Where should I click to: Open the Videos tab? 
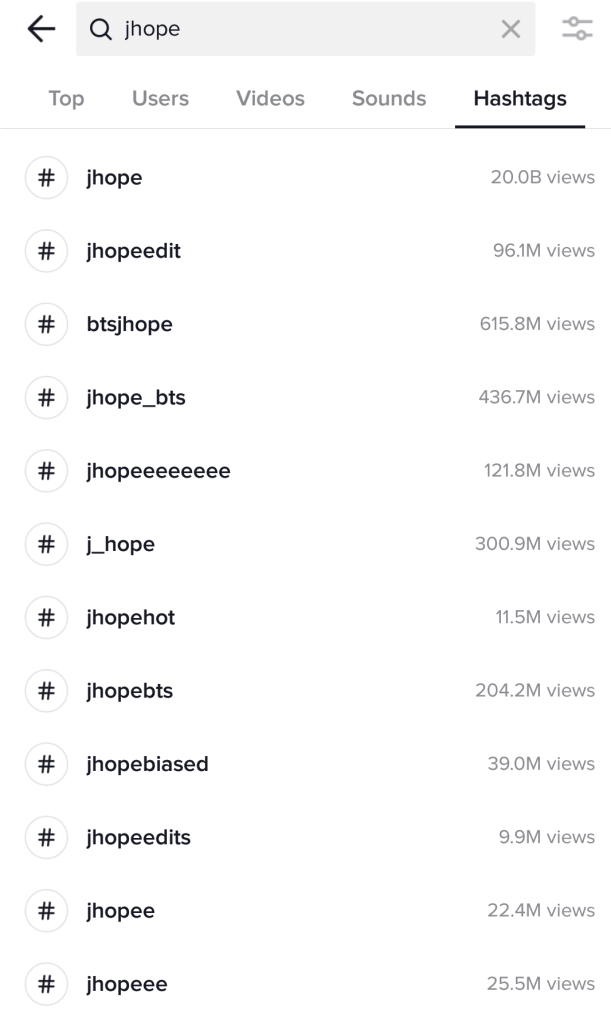pyautogui.click(x=270, y=99)
